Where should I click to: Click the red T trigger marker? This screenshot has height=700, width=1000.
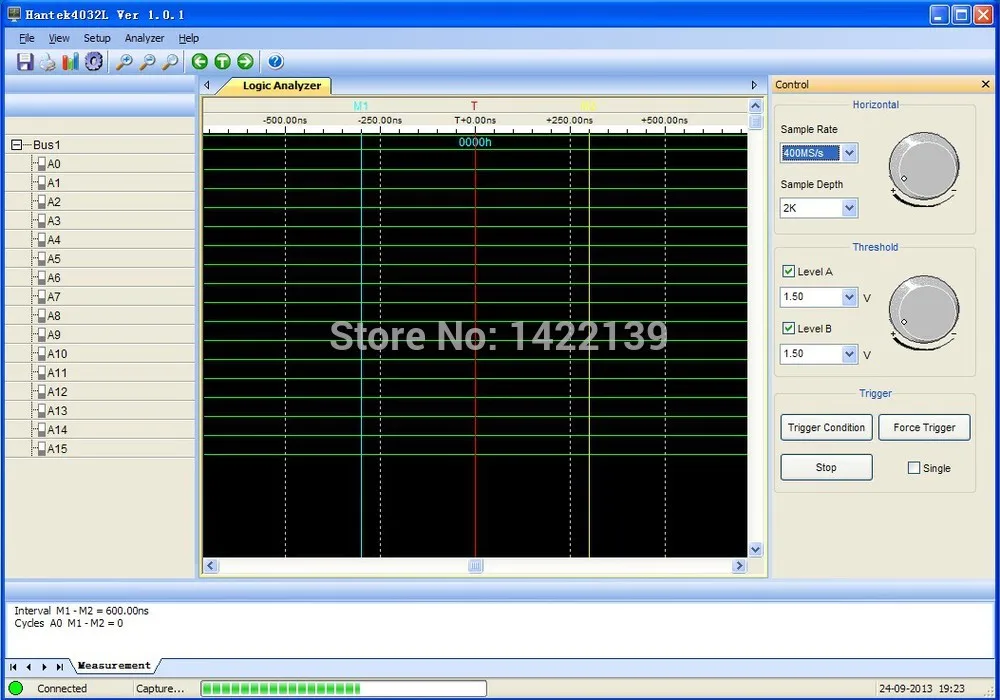474,106
